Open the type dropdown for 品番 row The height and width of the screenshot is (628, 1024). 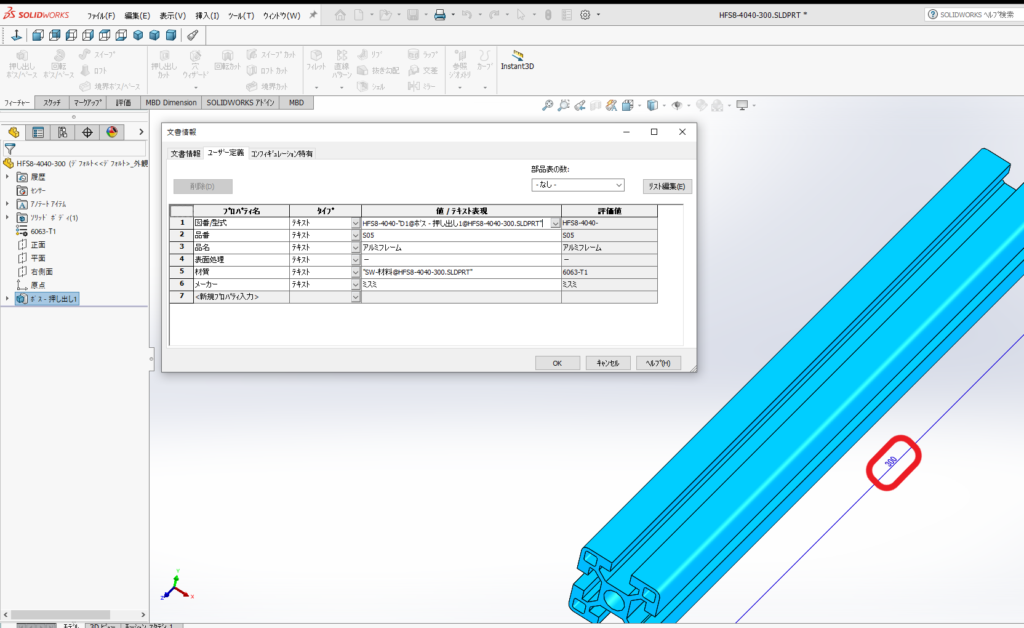[355, 235]
